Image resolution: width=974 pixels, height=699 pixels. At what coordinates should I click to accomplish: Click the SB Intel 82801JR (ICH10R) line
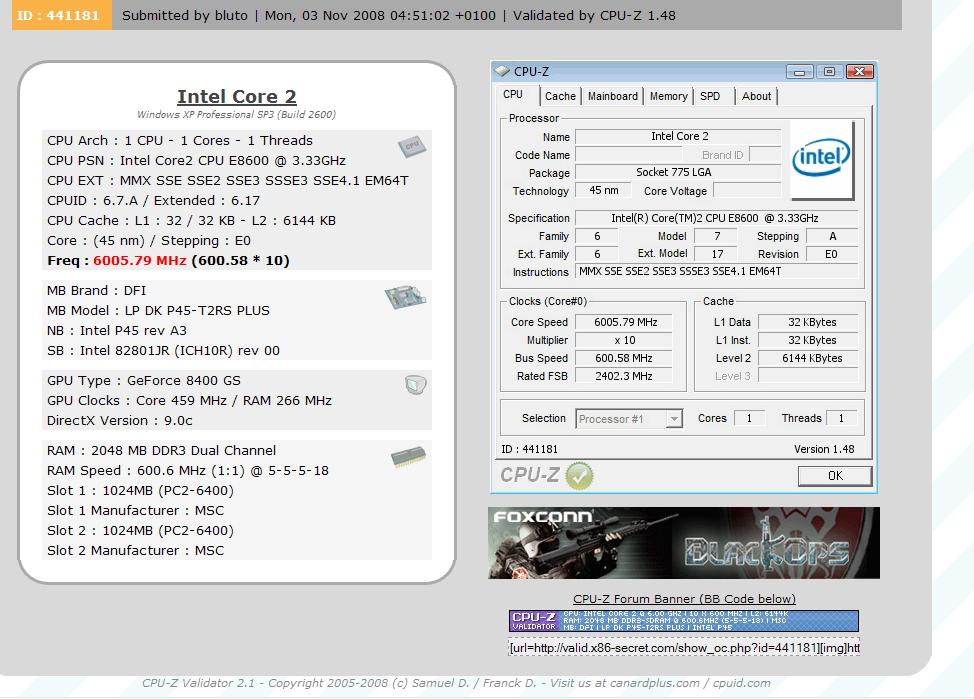(x=163, y=350)
